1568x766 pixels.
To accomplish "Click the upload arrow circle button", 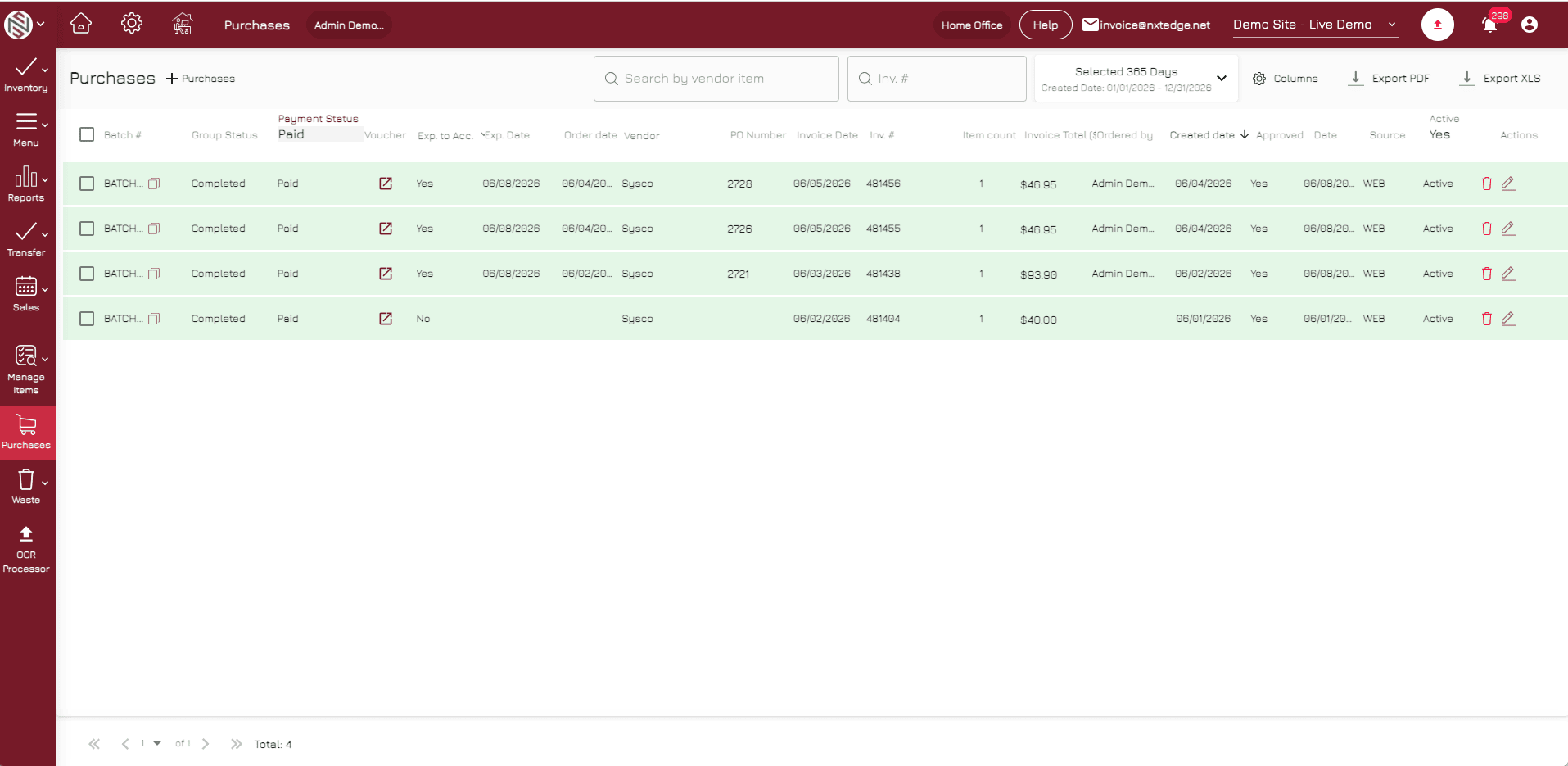I will point(1437,25).
